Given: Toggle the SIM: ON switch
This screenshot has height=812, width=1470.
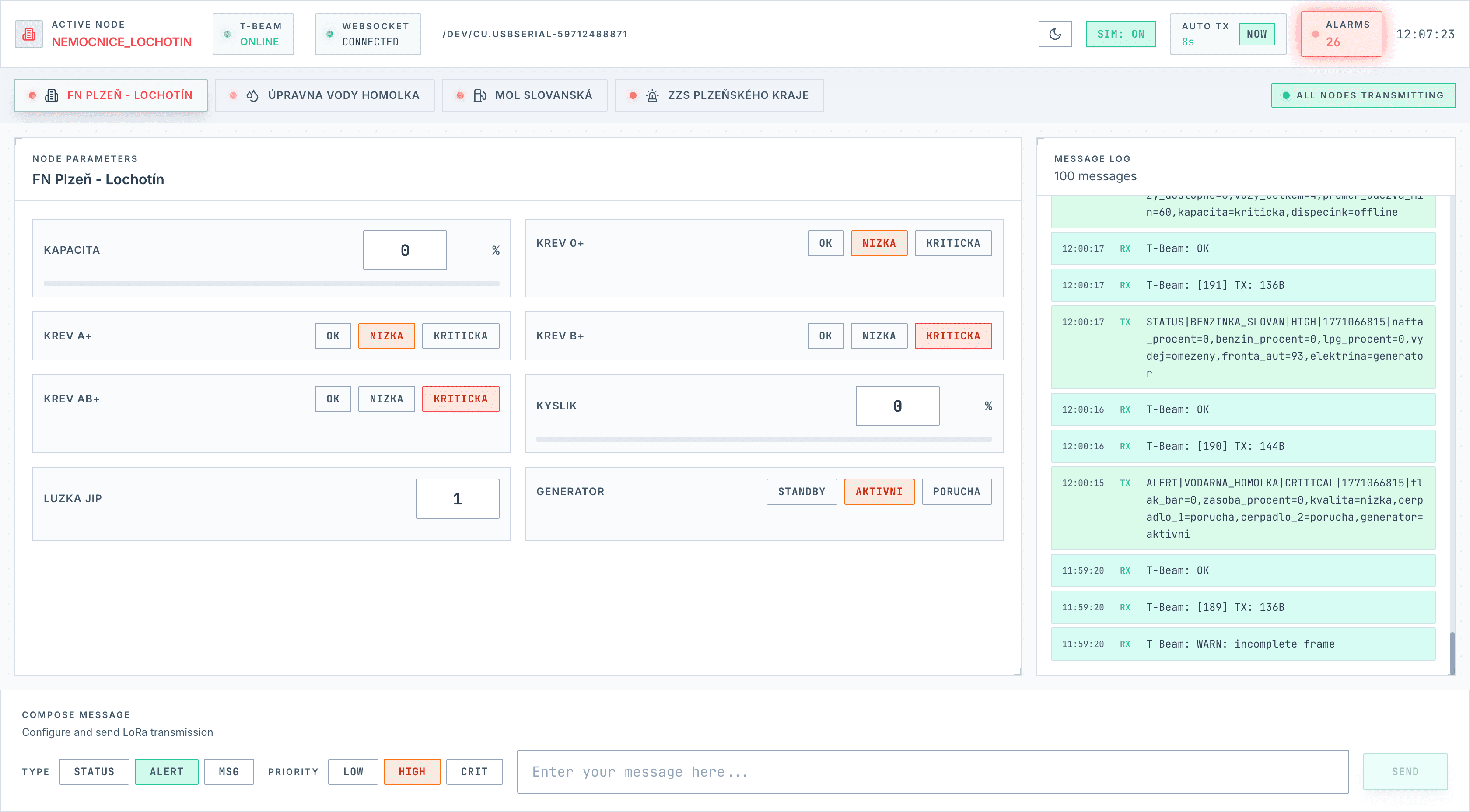Looking at the screenshot, I should click(x=1120, y=34).
